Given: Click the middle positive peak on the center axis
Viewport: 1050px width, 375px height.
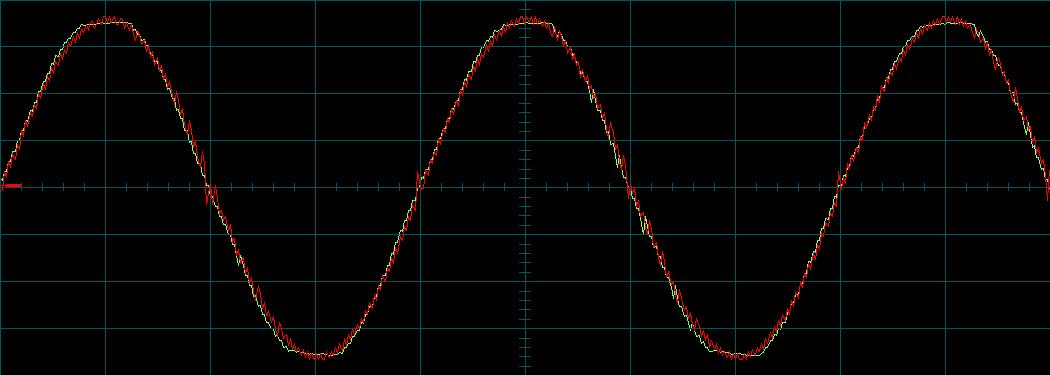Looking at the screenshot, I should [x=526, y=21].
